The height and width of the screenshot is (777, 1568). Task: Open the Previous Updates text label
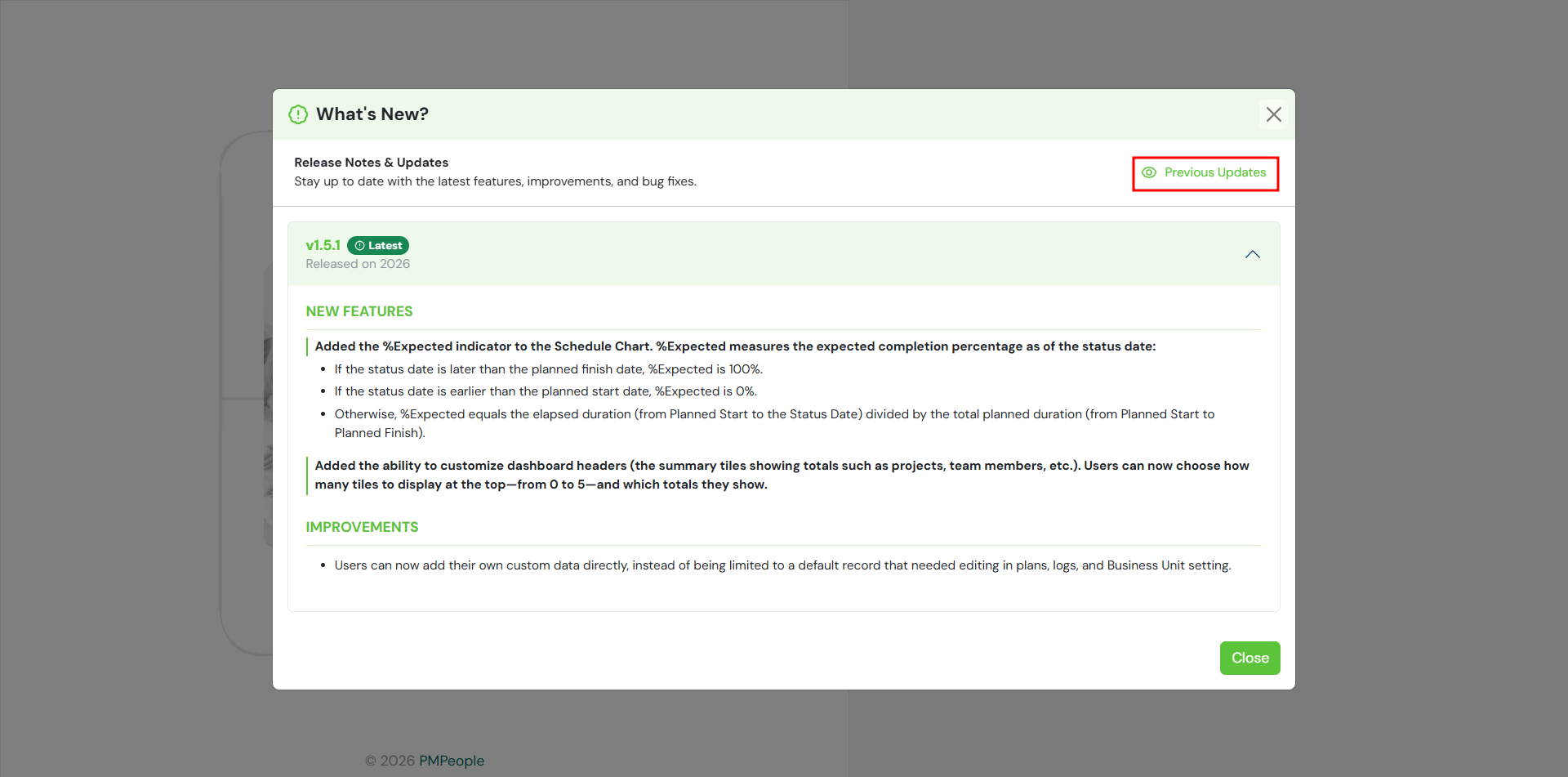[1214, 172]
